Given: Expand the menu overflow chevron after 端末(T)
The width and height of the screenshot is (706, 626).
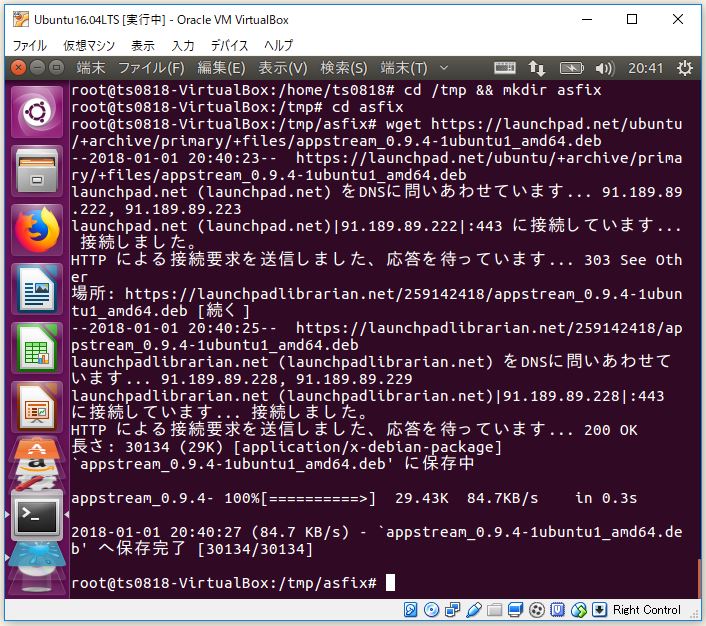Looking at the screenshot, I should (444, 68).
